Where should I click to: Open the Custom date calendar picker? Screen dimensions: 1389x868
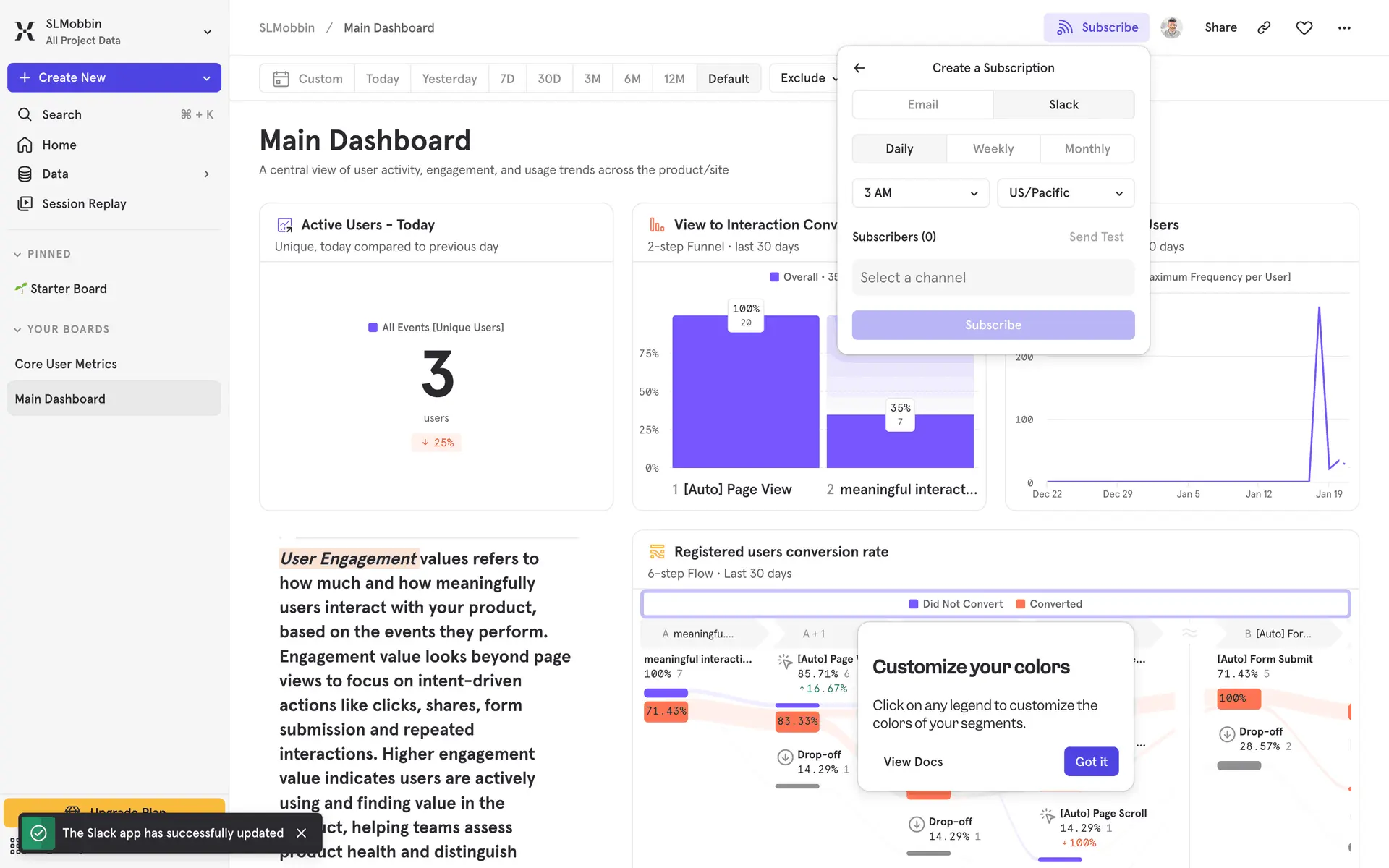tap(307, 78)
